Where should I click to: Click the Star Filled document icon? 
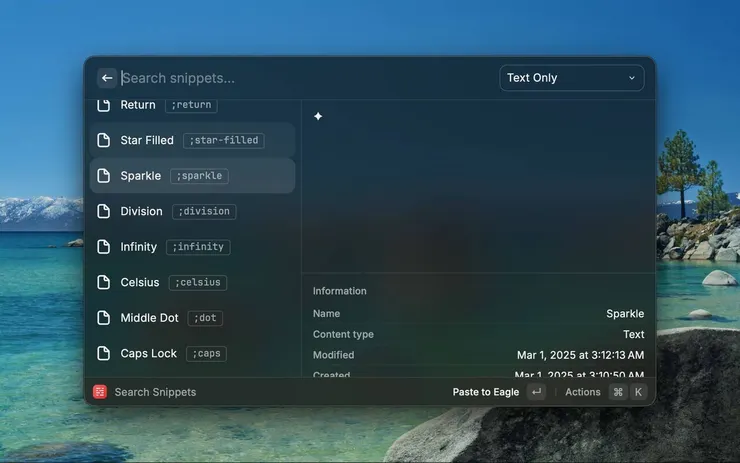(x=103, y=140)
